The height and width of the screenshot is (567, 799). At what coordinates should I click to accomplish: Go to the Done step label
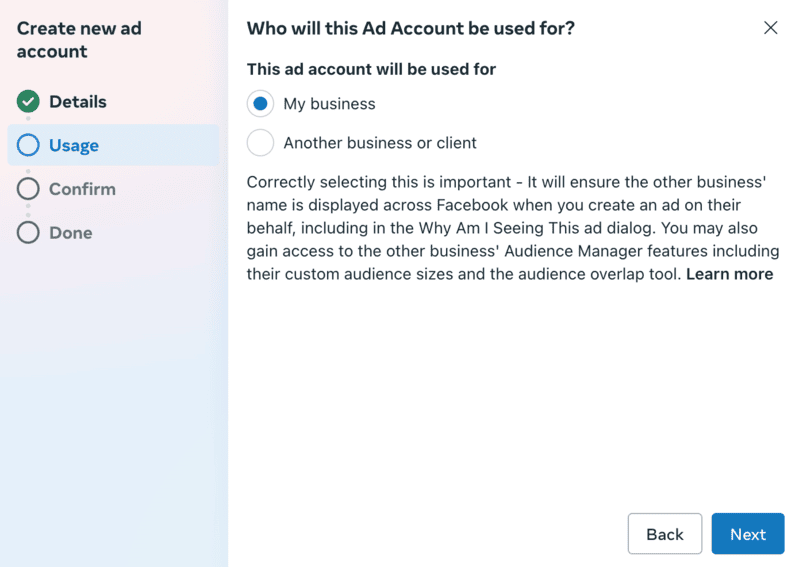pos(71,233)
